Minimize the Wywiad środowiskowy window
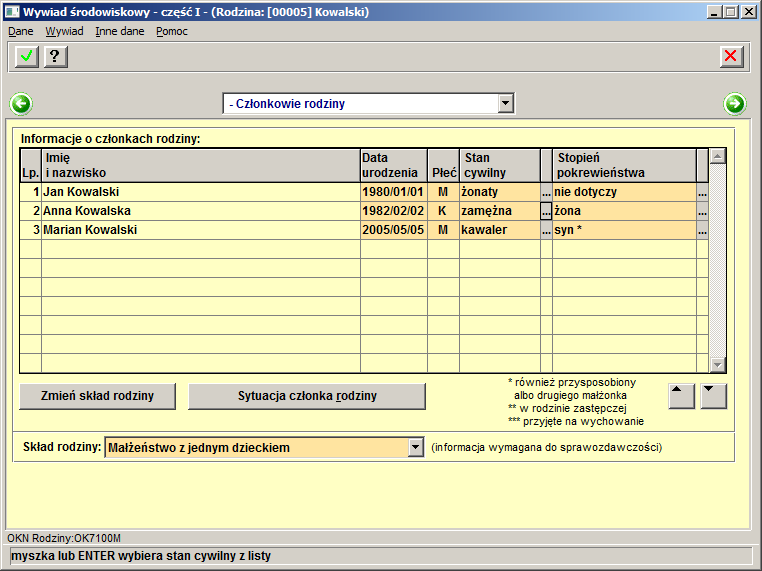 point(713,12)
